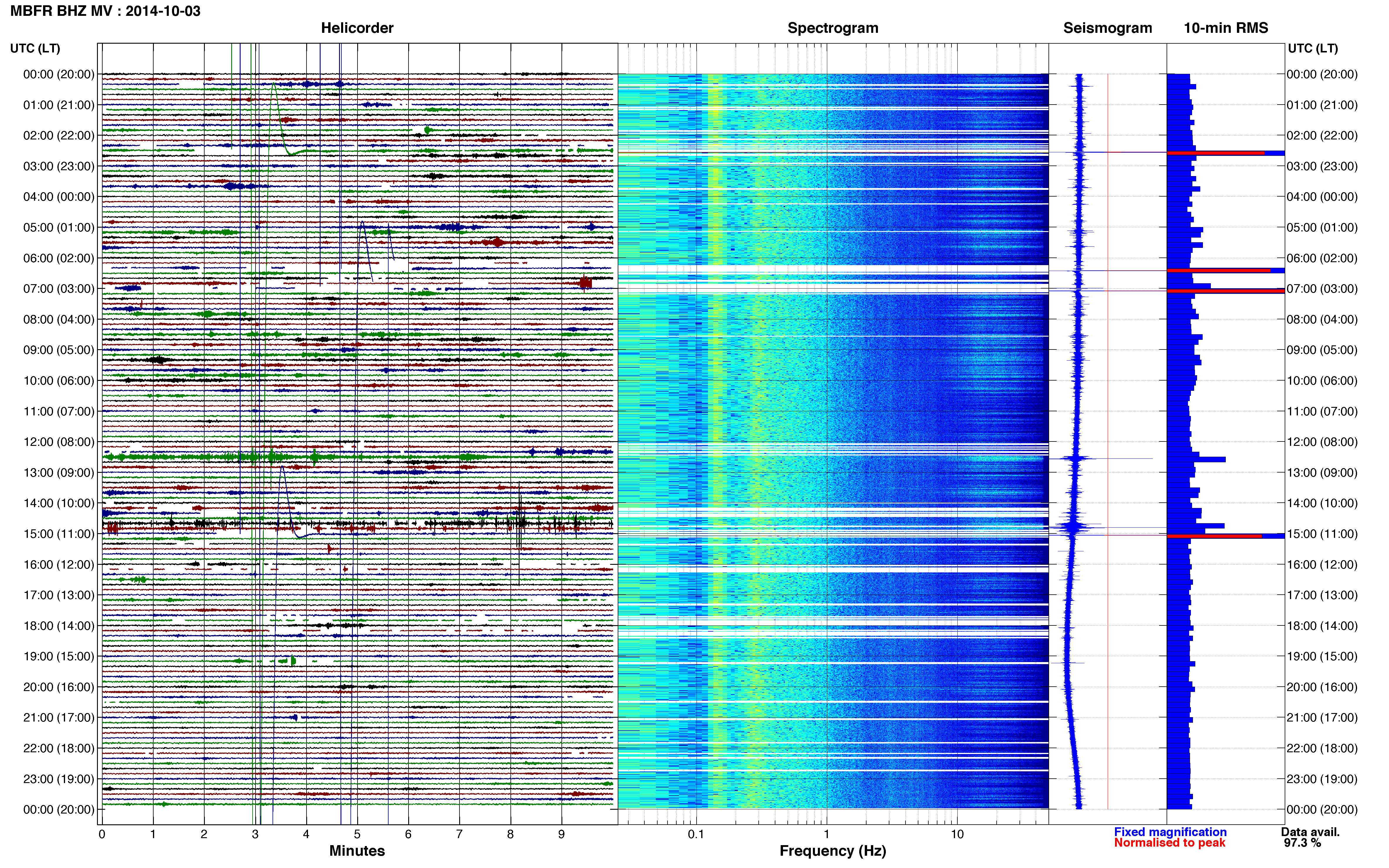This screenshot has height=868, width=1389.
Task: Click the "Seismogram" panel heading
Action: 1108,28
